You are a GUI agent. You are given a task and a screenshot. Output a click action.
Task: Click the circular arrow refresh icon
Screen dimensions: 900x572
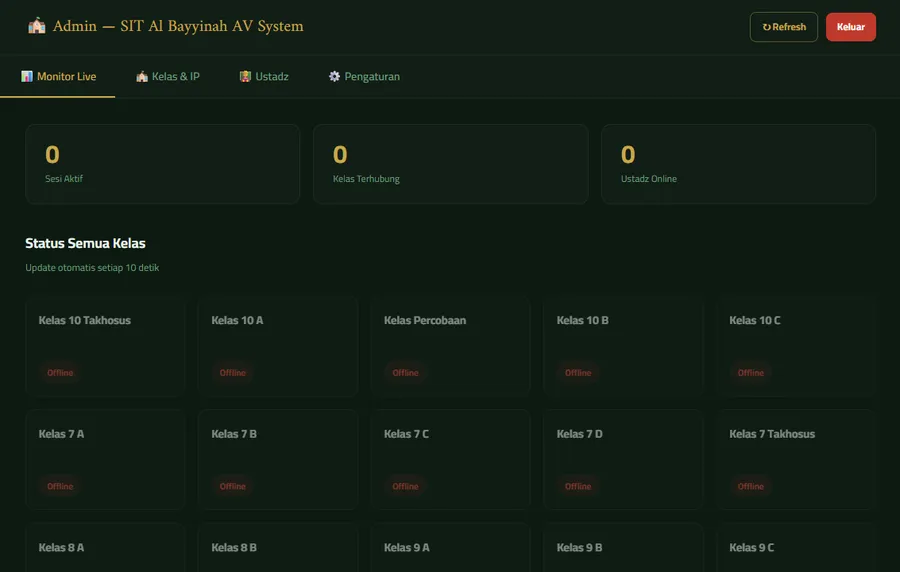766,27
